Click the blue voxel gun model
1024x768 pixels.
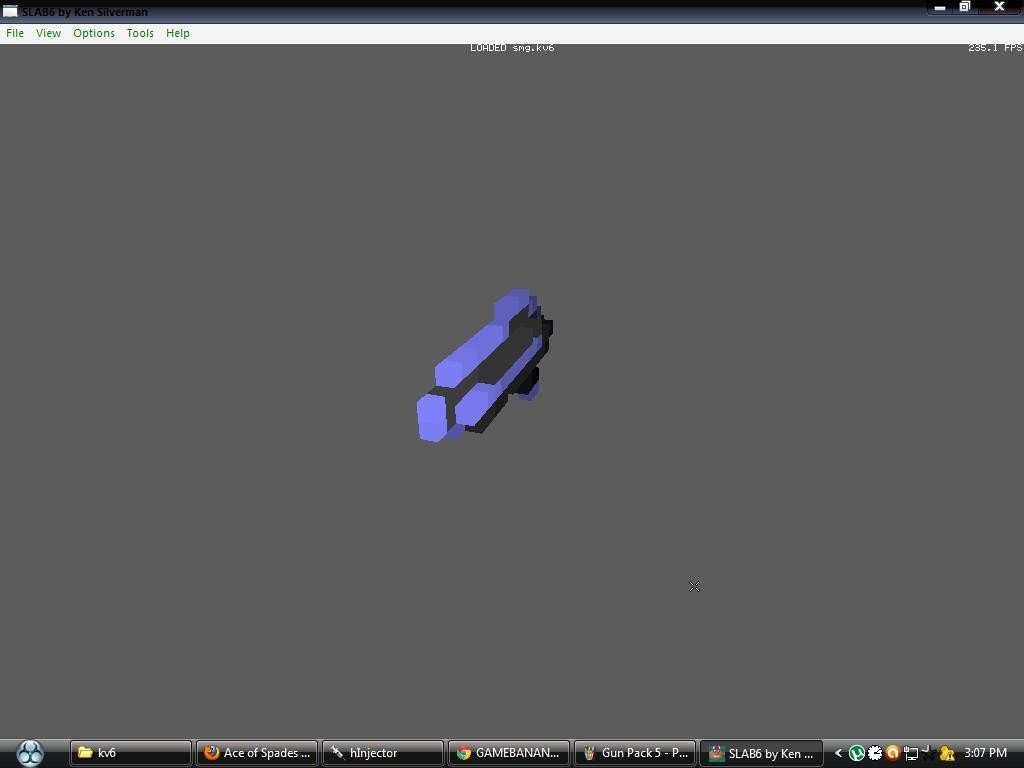pyautogui.click(x=485, y=365)
